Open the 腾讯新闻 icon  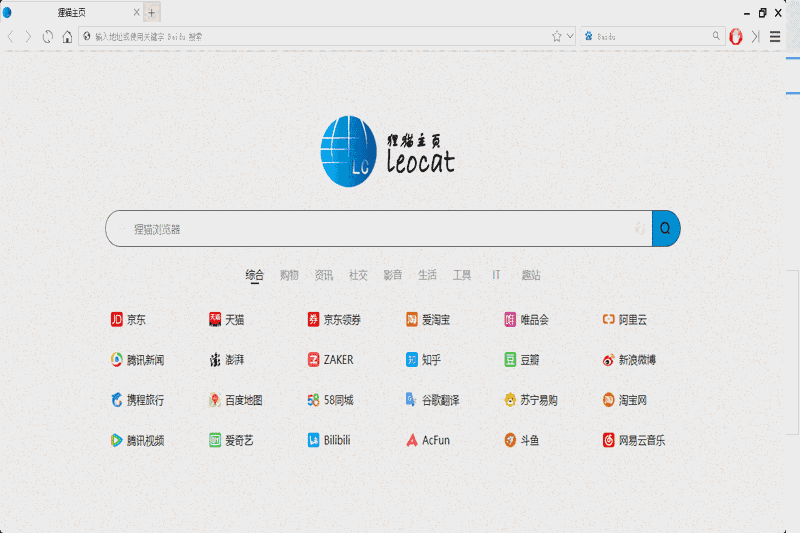[117, 360]
